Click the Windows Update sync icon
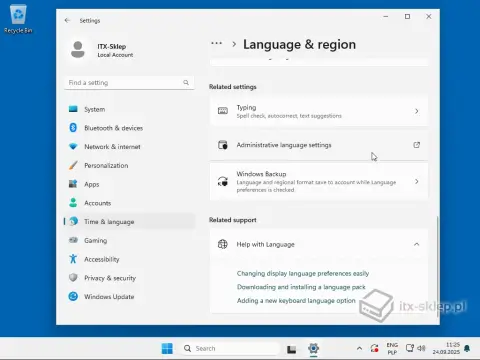Image resolution: width=480 pixels, height=360 pixels. coord(73,296)
